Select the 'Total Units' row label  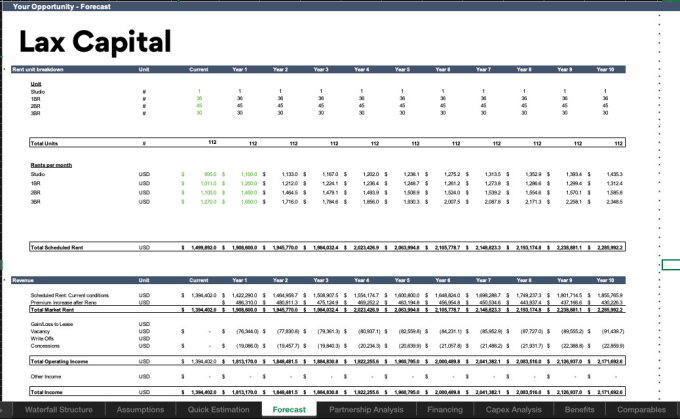44,143
